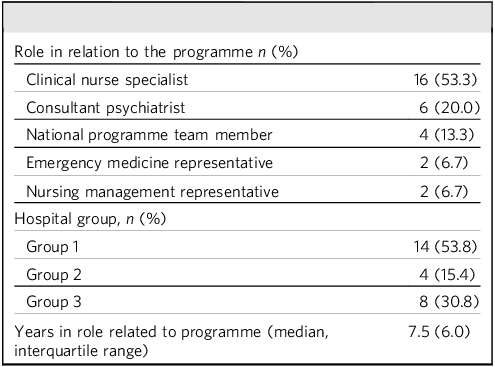495x367 pixels.
Task: Select National programme team member label
Action: [149, 135]
